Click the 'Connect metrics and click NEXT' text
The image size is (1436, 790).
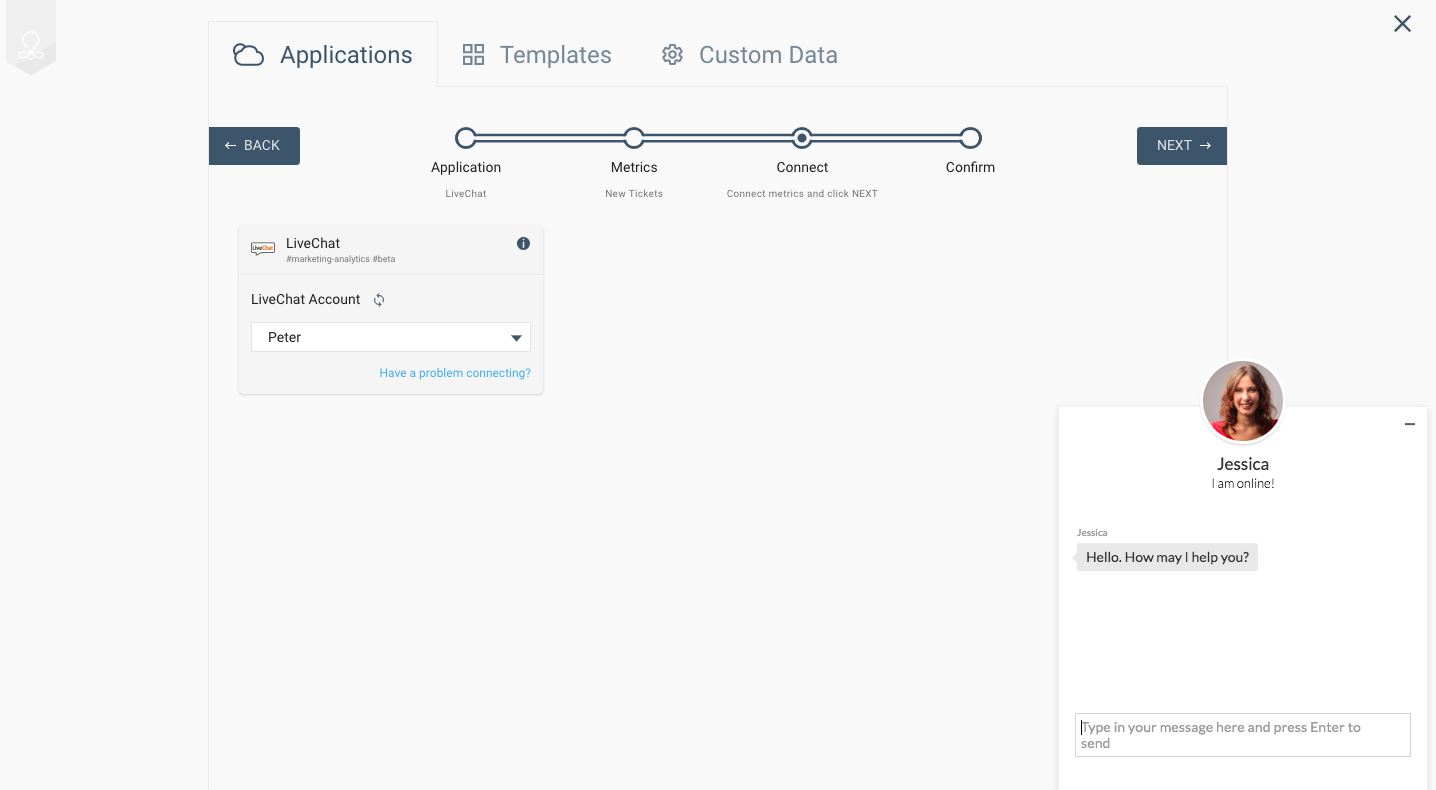coord(802,194)
